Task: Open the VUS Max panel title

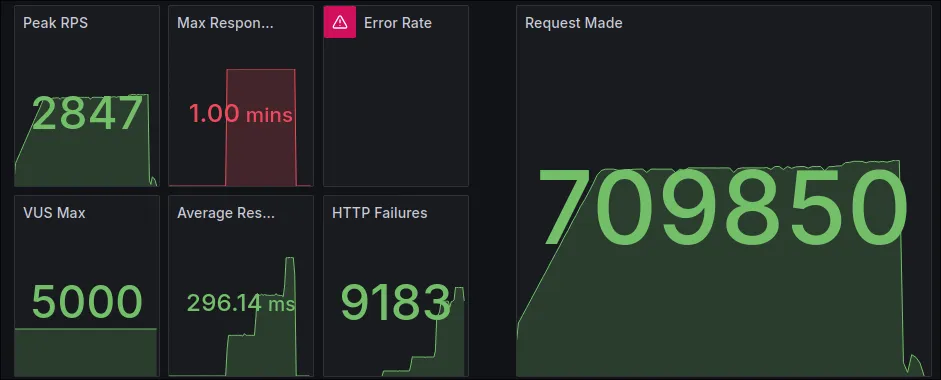Action: [x=54, y=213]
